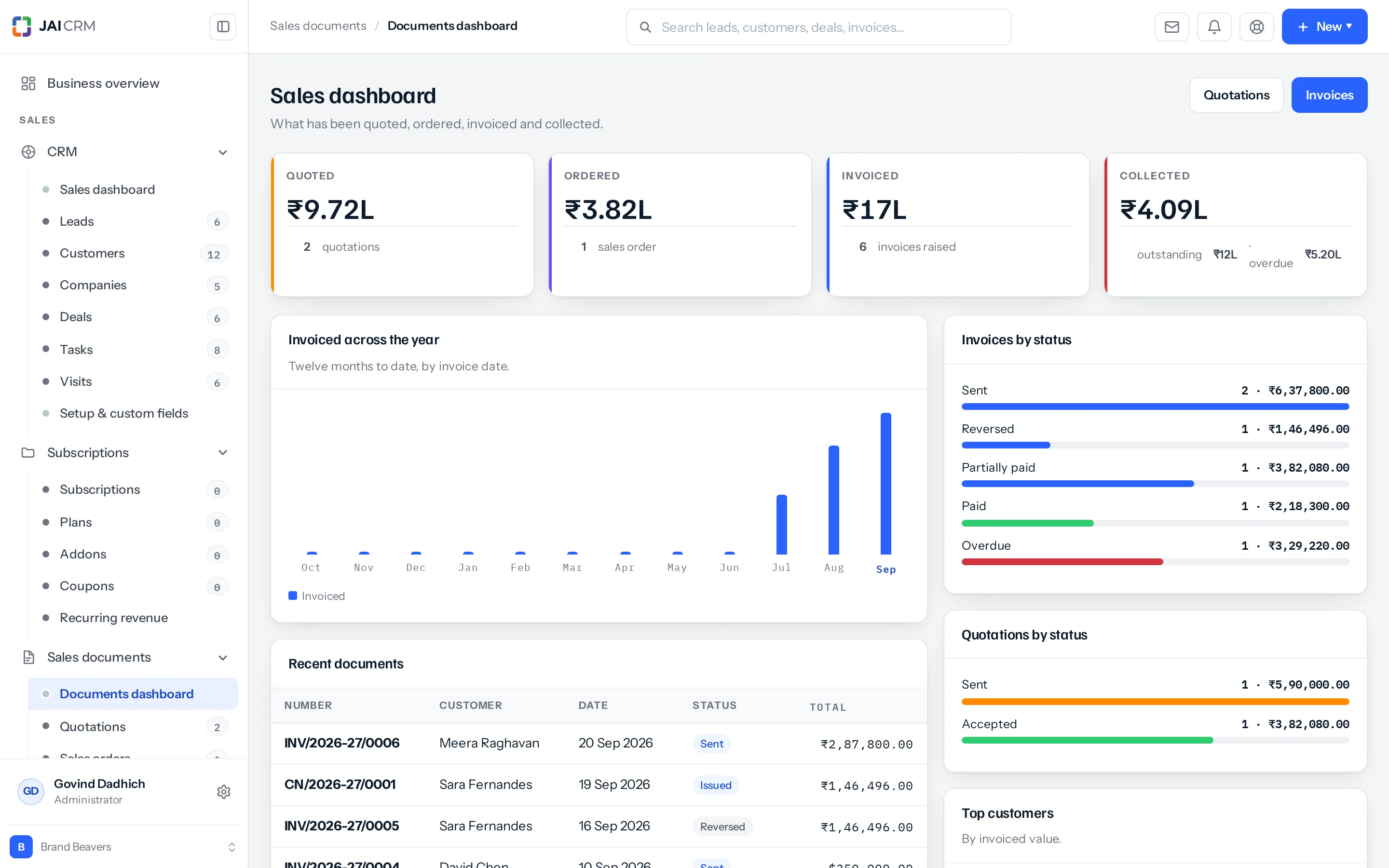Screen dimensions: 1389x868
Task: Sort by the NUMBER column header
Action: (x=308, y=705)
